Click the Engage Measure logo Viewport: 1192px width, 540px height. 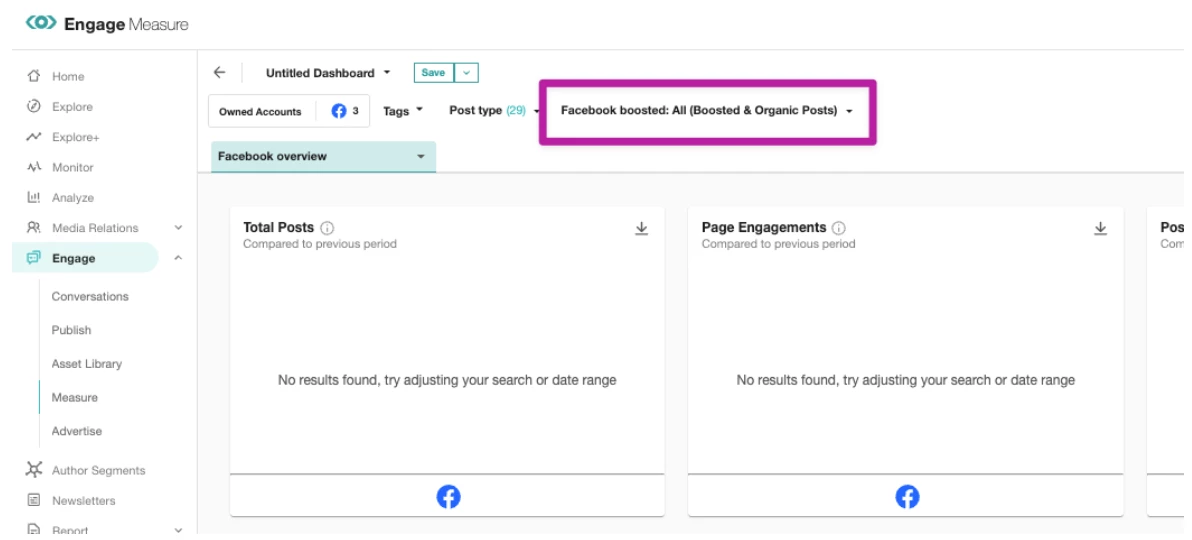(x=106, y=24)
